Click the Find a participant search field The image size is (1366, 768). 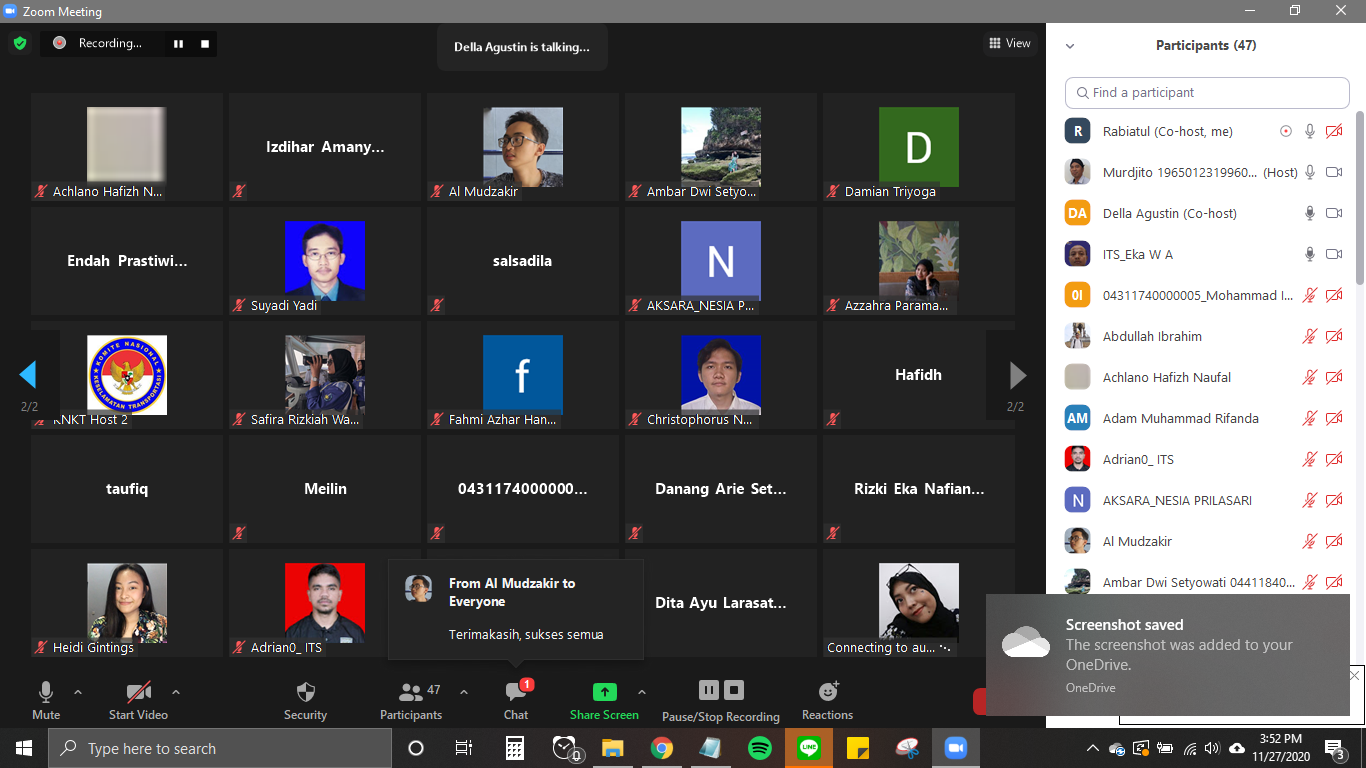tap(1207, 93)
